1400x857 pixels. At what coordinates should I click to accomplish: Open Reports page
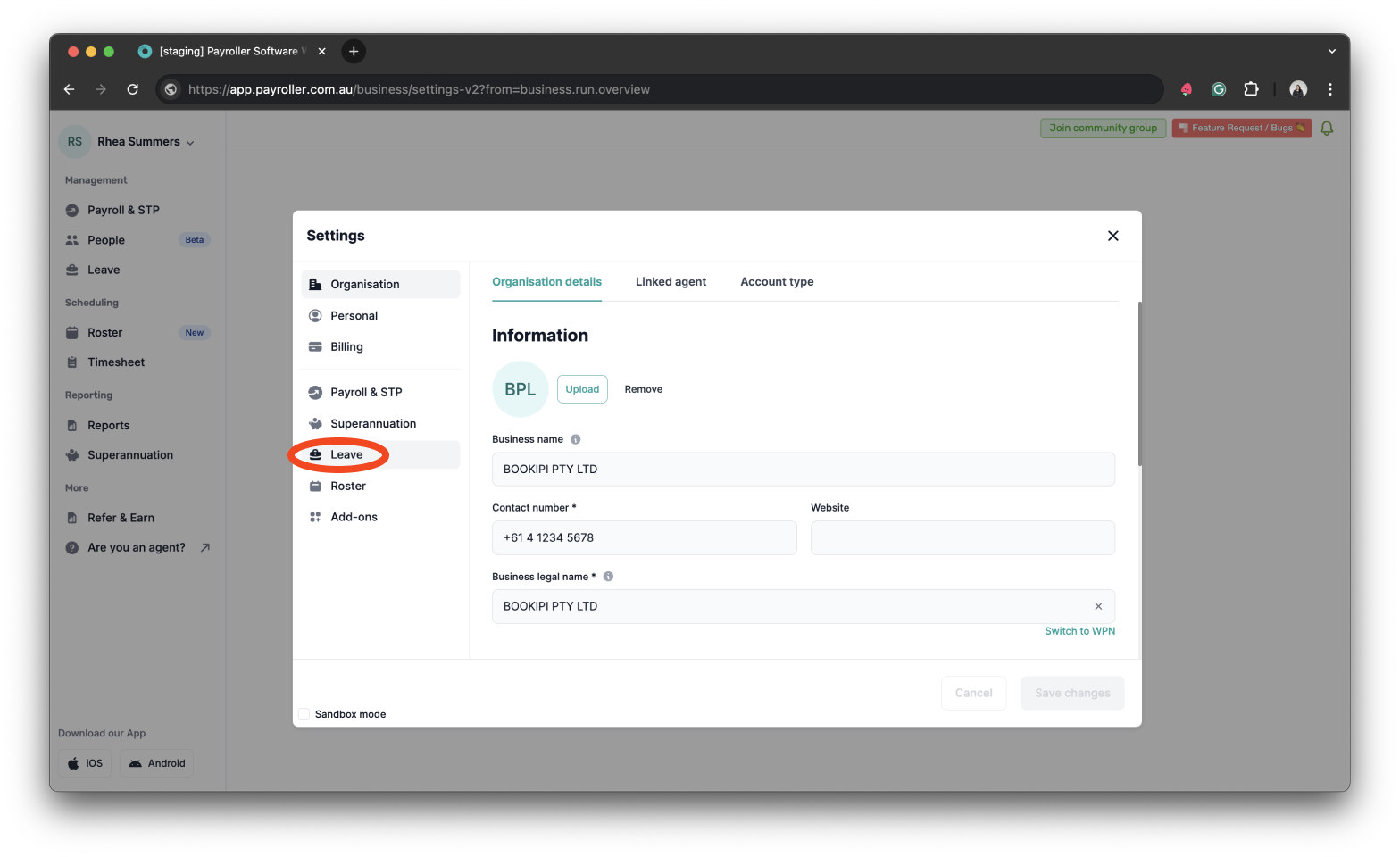[x=108, y=426]
